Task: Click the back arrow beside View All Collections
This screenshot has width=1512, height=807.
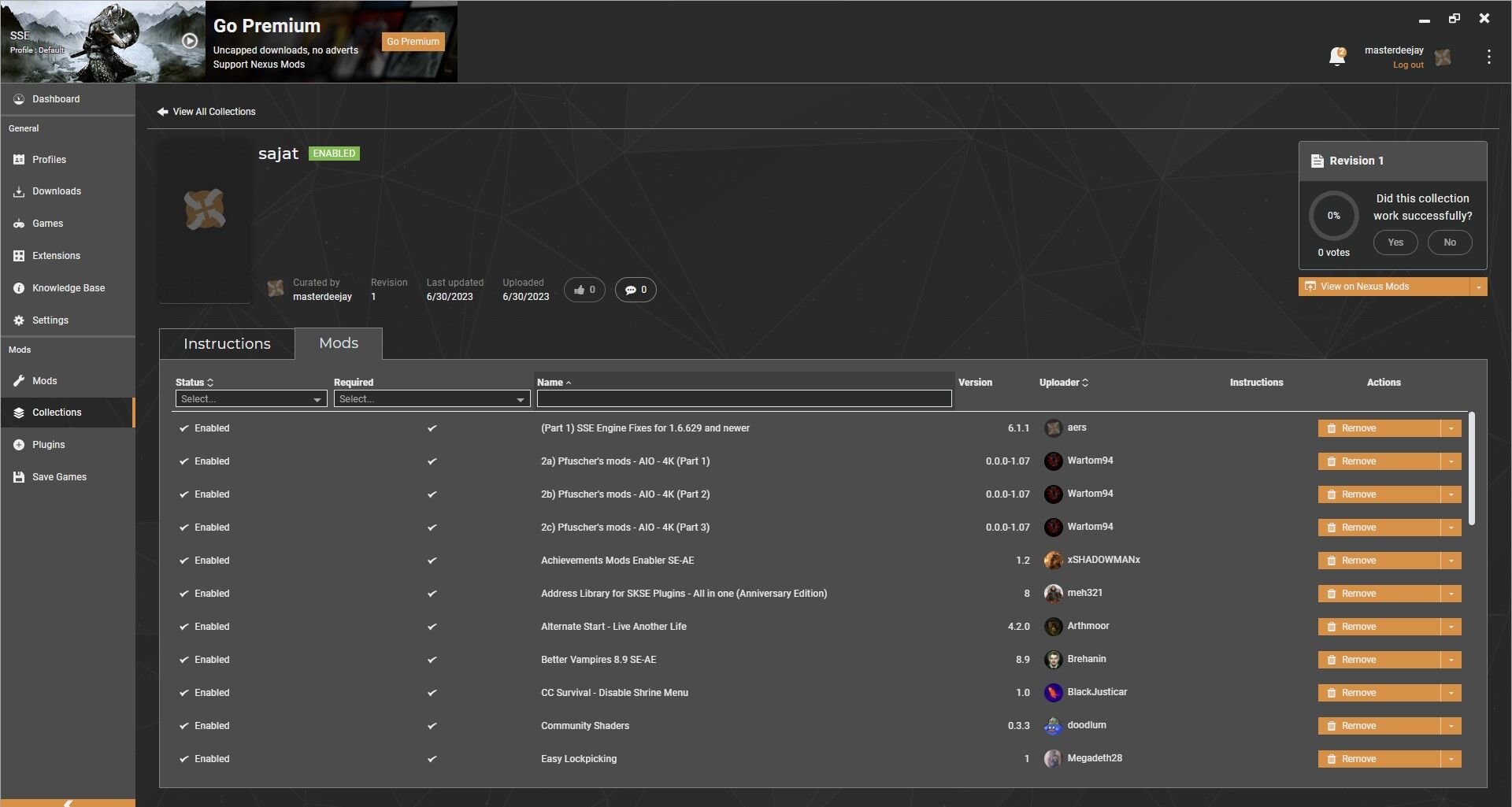Action: click(x=163, y=112)
